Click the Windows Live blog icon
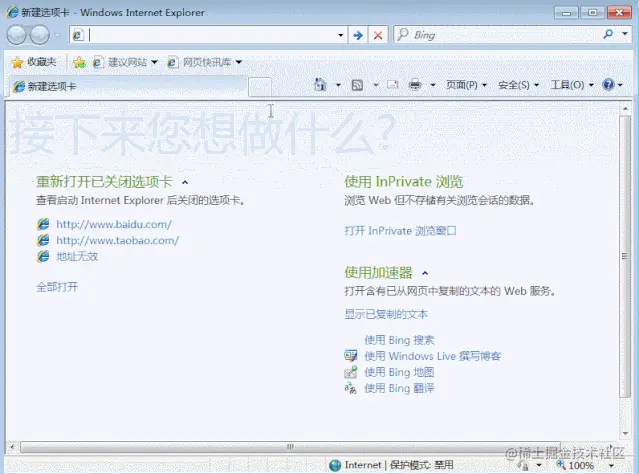The image size is (639, 474). pos(350,356)
